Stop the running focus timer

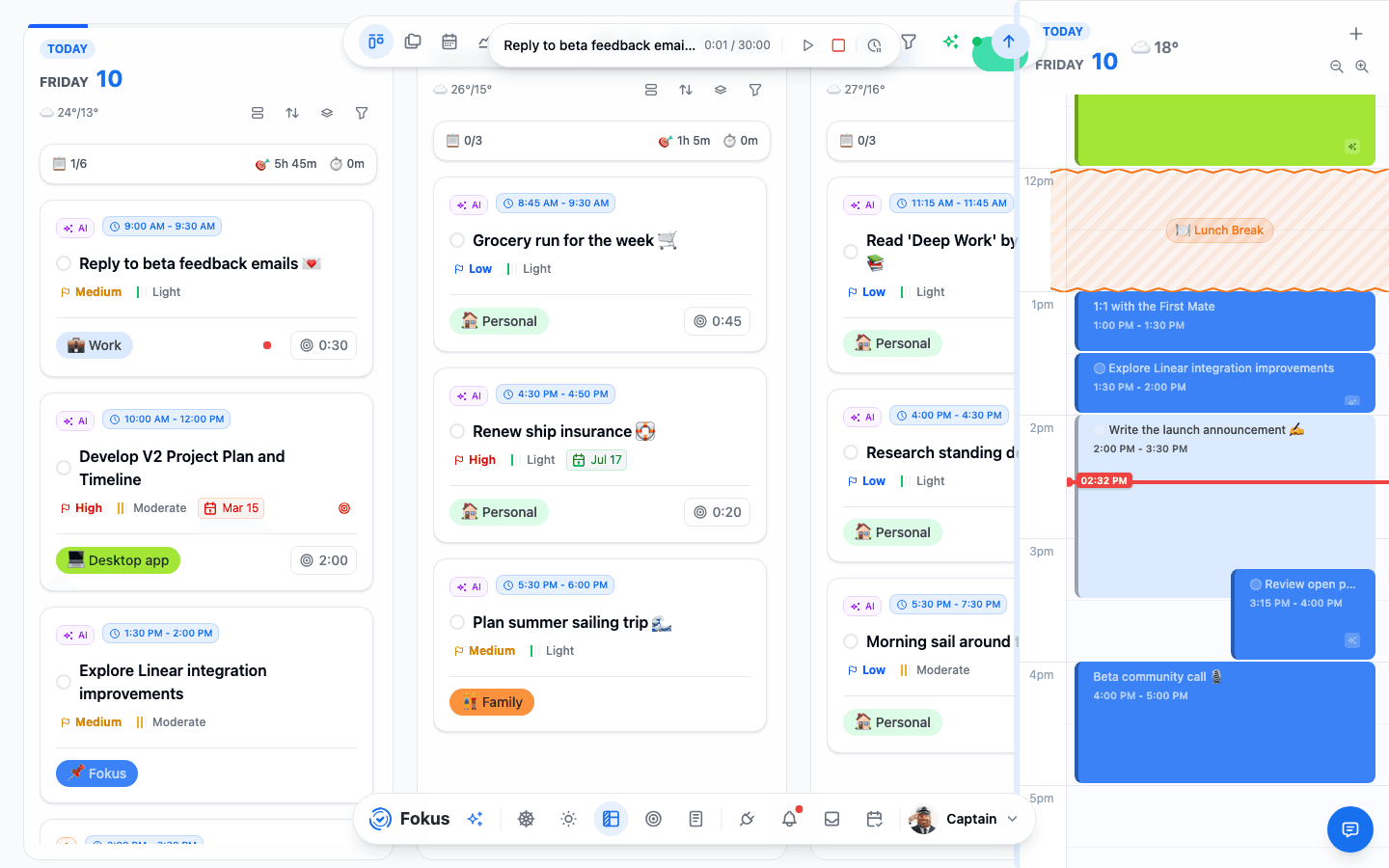(x=838, y=45)
